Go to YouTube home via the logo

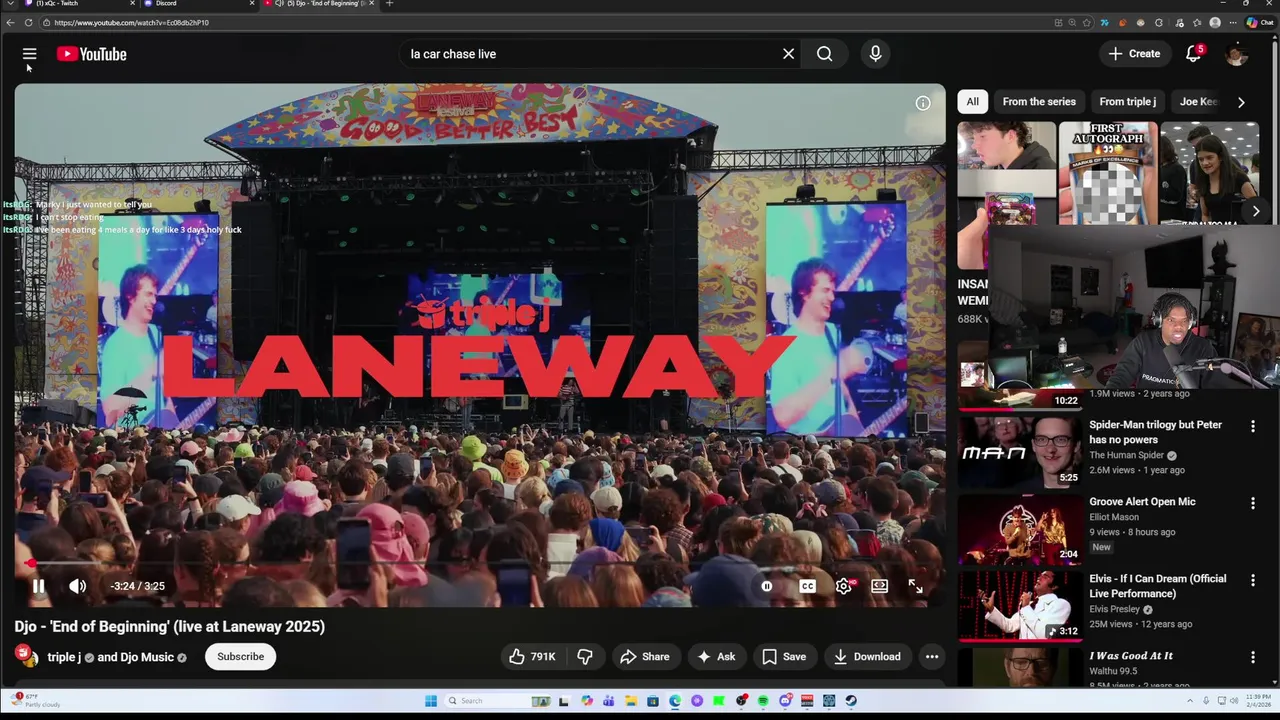91,54
